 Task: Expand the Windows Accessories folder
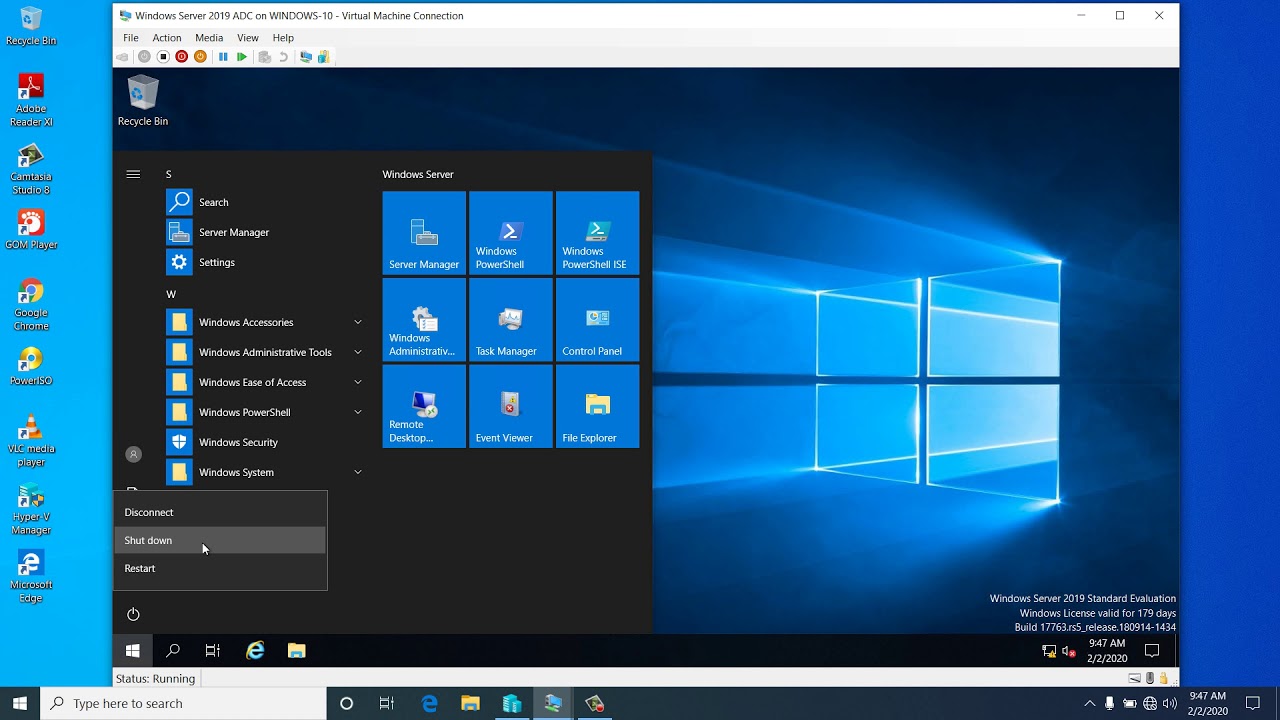click(x=264, y=322)
